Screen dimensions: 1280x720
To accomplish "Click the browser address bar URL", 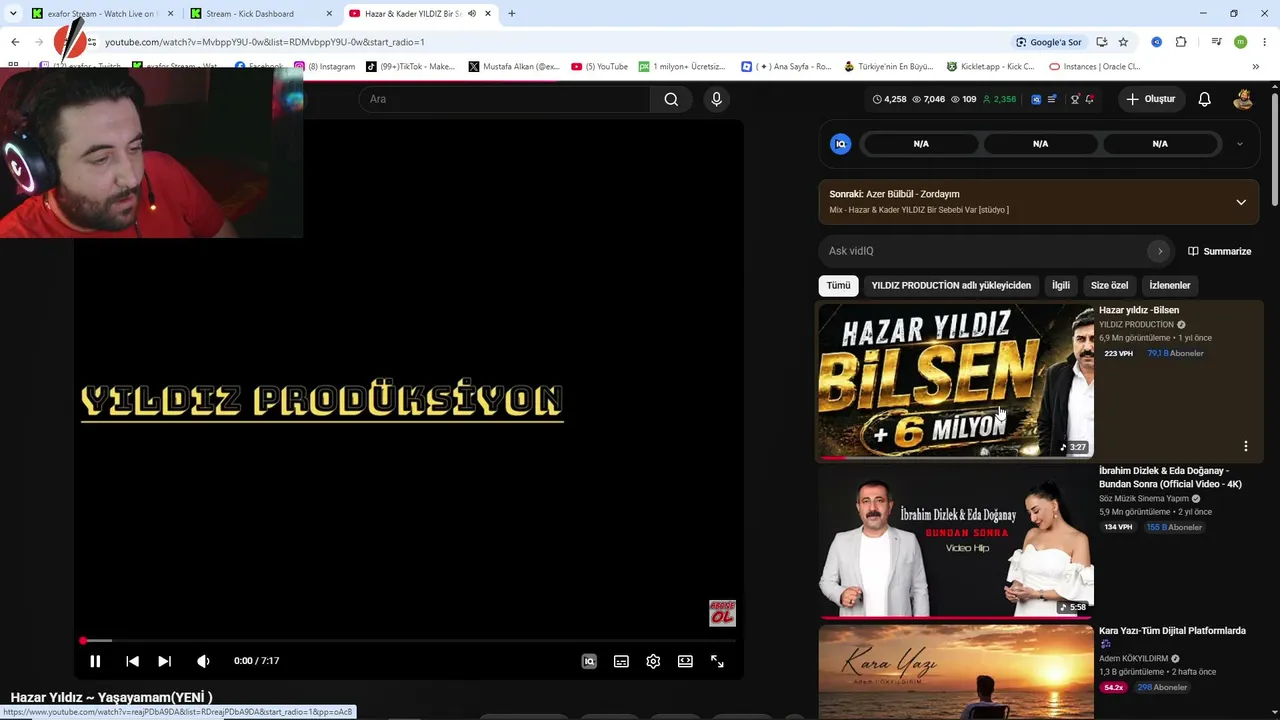I will pyautogui.click(x=265, y=42).
